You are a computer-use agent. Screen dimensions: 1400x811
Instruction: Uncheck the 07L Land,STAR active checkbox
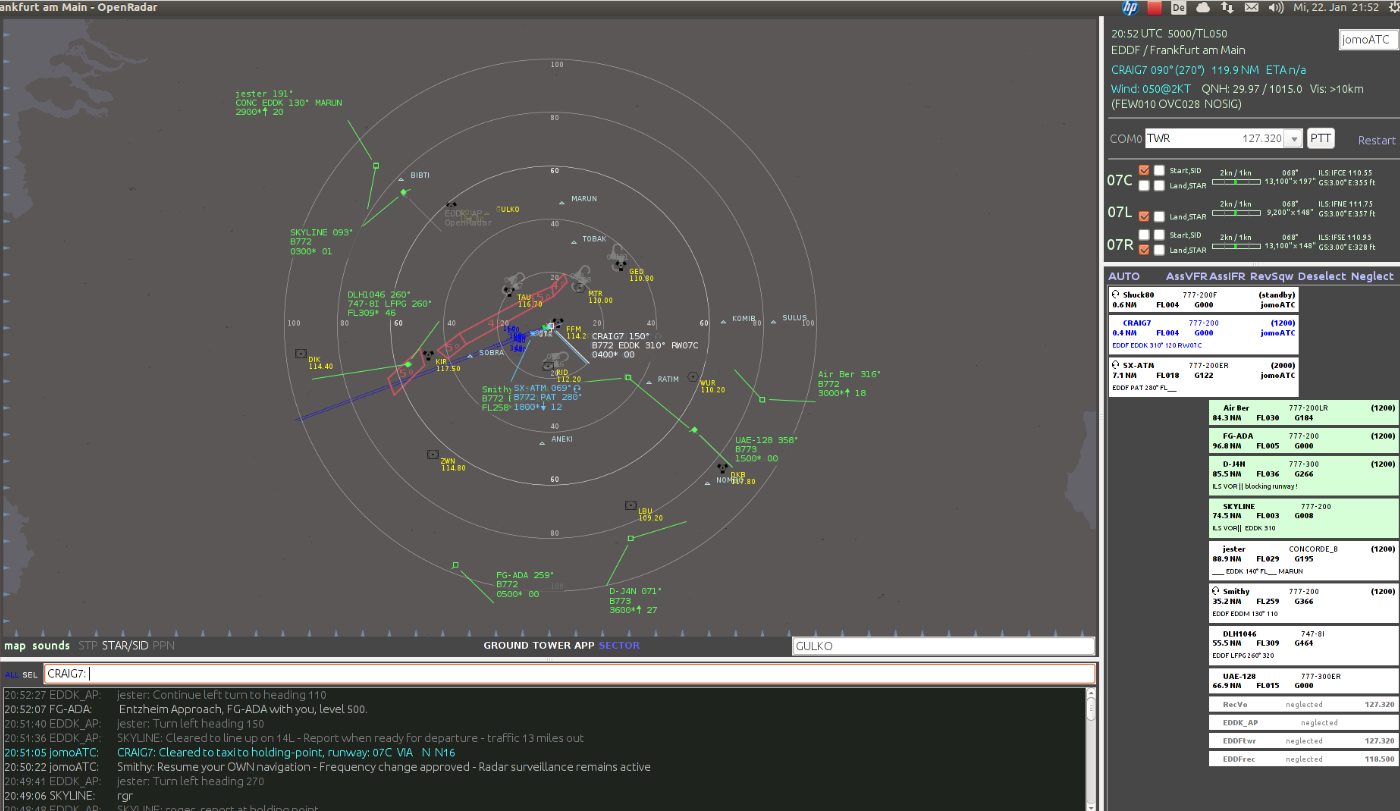tap(1144, 216)
